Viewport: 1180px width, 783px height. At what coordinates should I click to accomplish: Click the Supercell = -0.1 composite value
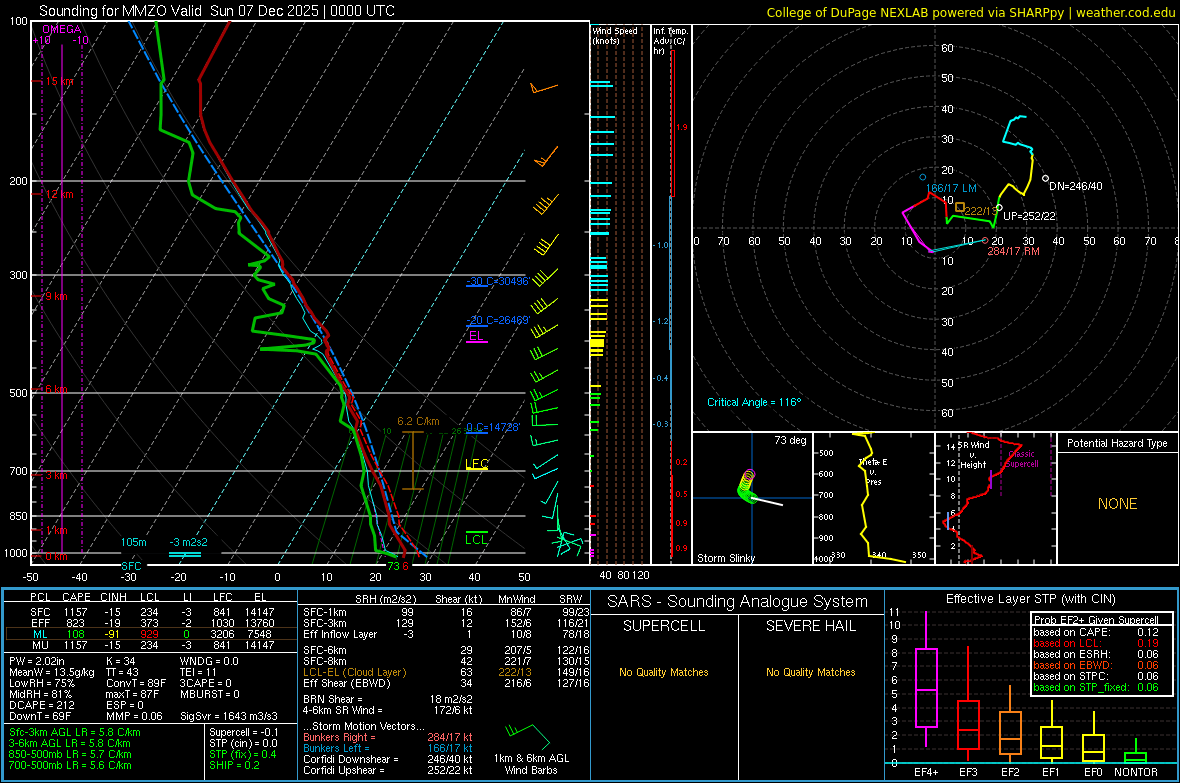(x=244, y=732)
